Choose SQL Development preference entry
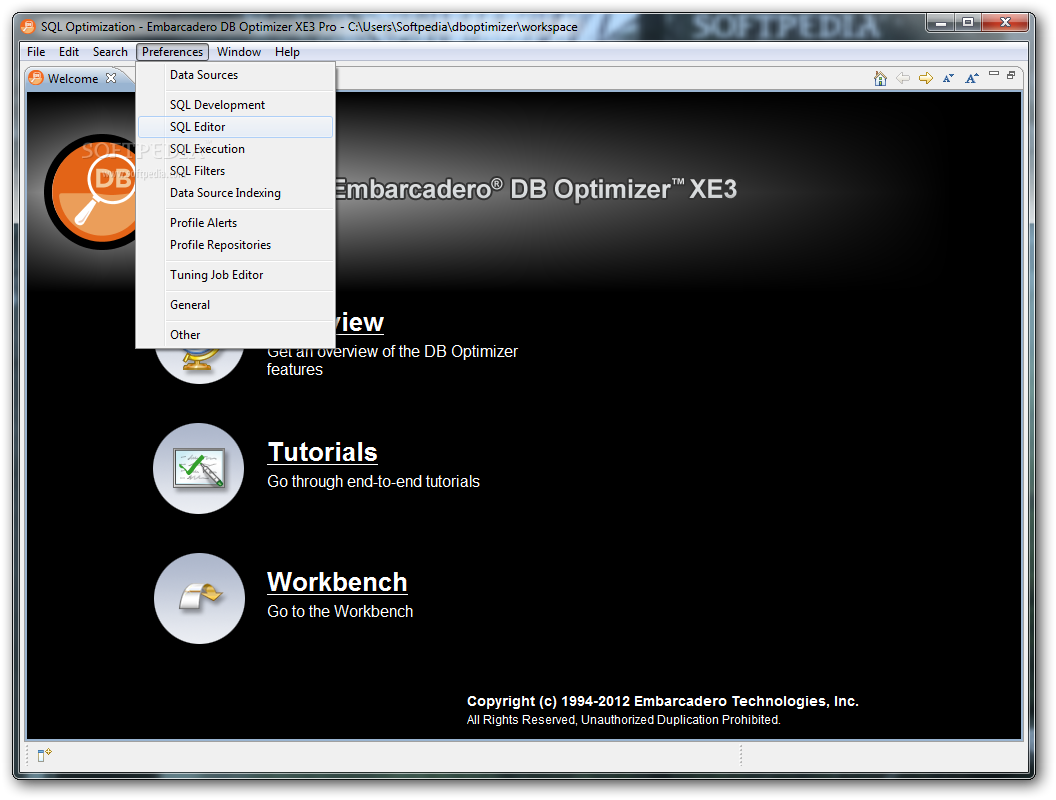 [236, 104]
